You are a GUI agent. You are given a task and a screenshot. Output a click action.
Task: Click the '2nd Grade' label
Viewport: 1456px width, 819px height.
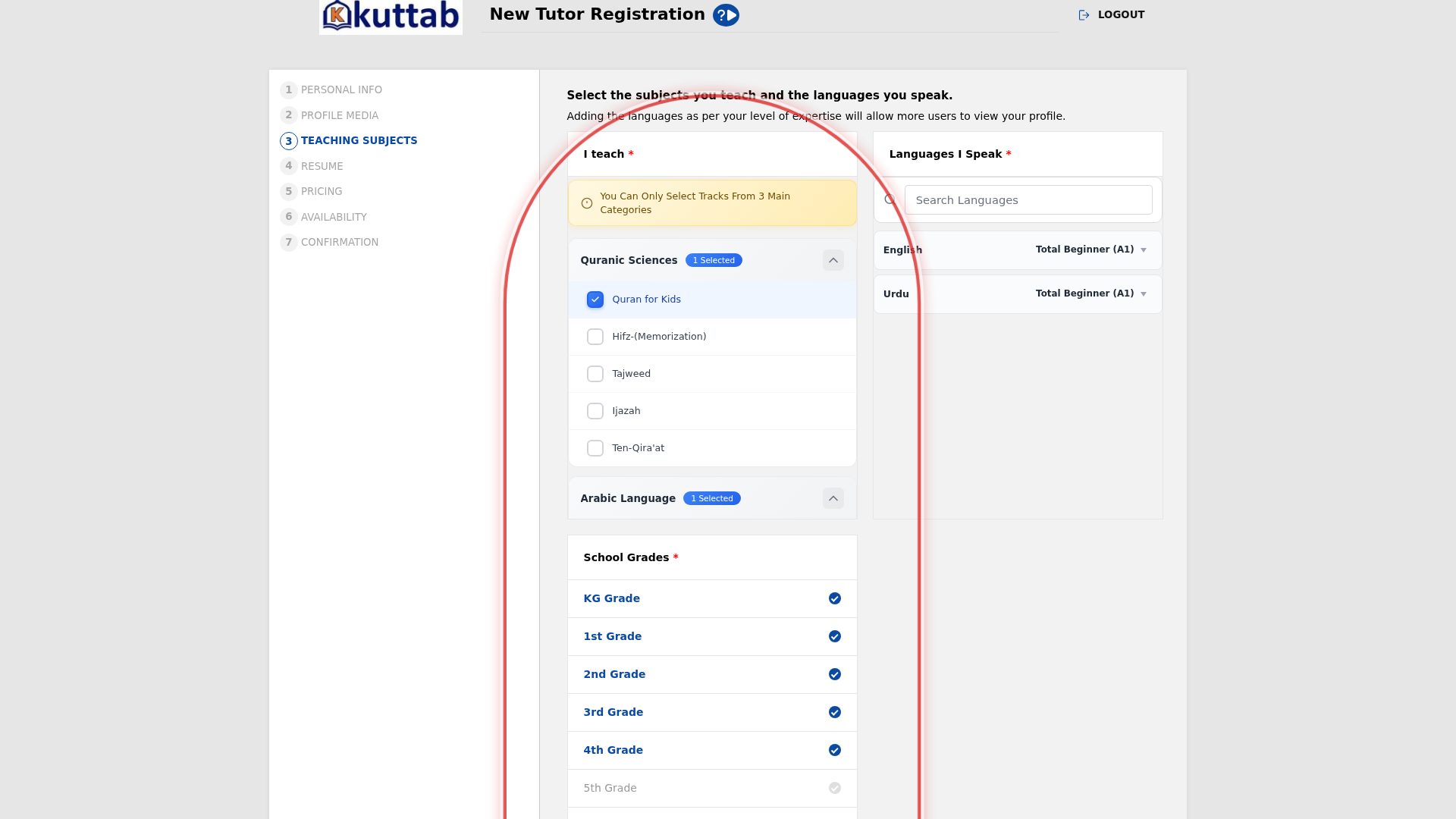[x=614, y=674]
